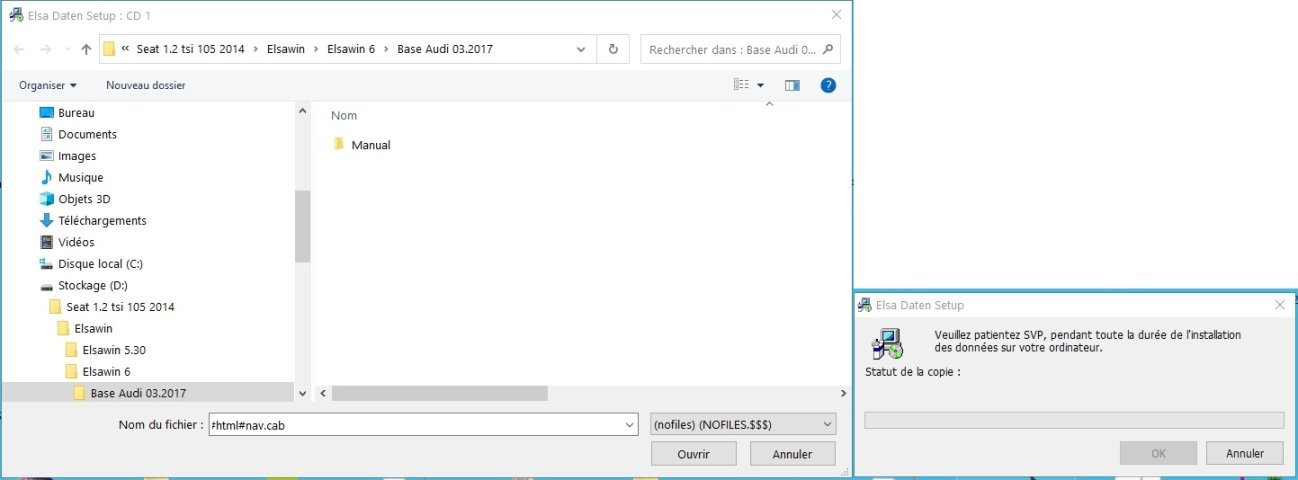
Task: Click the Téléchargements arrow icon
Action: click(46, 221)
